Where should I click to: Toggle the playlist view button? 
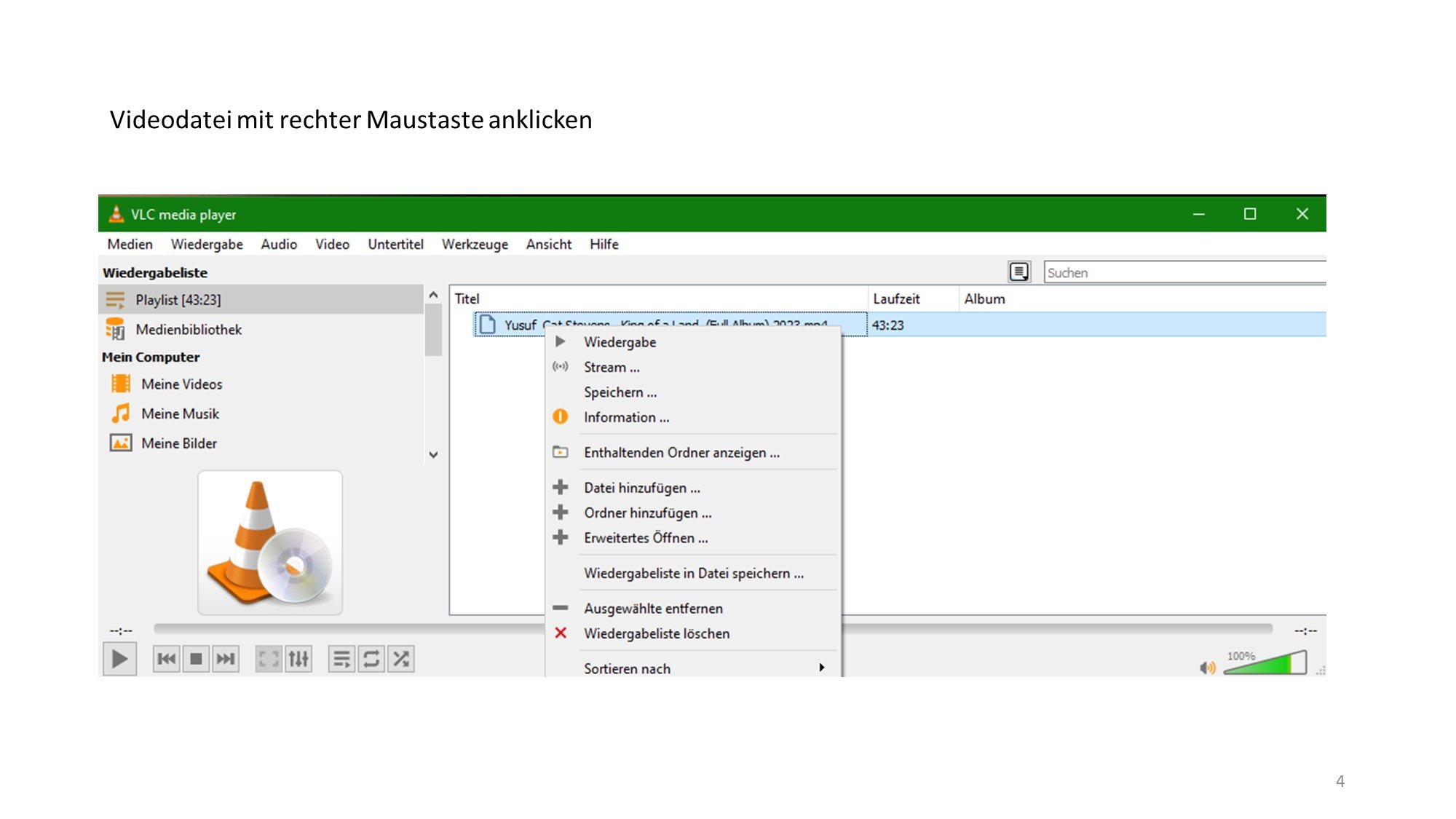point(341,660)
